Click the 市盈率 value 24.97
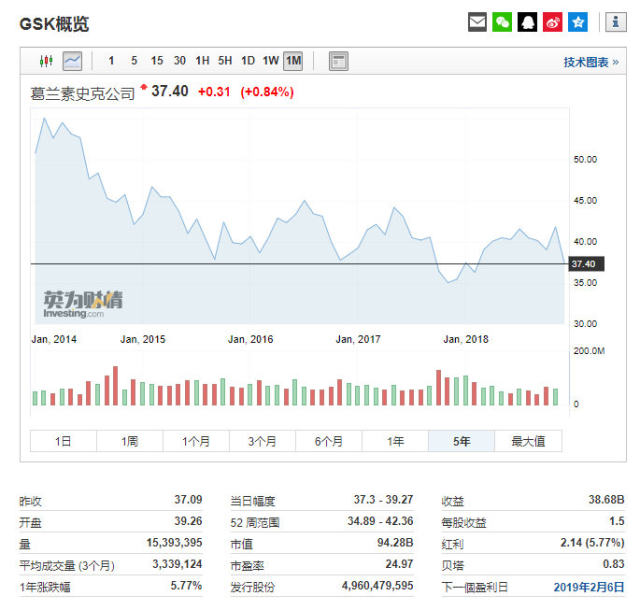The width and height of the screenshot is (640, 610). (399, 564)
